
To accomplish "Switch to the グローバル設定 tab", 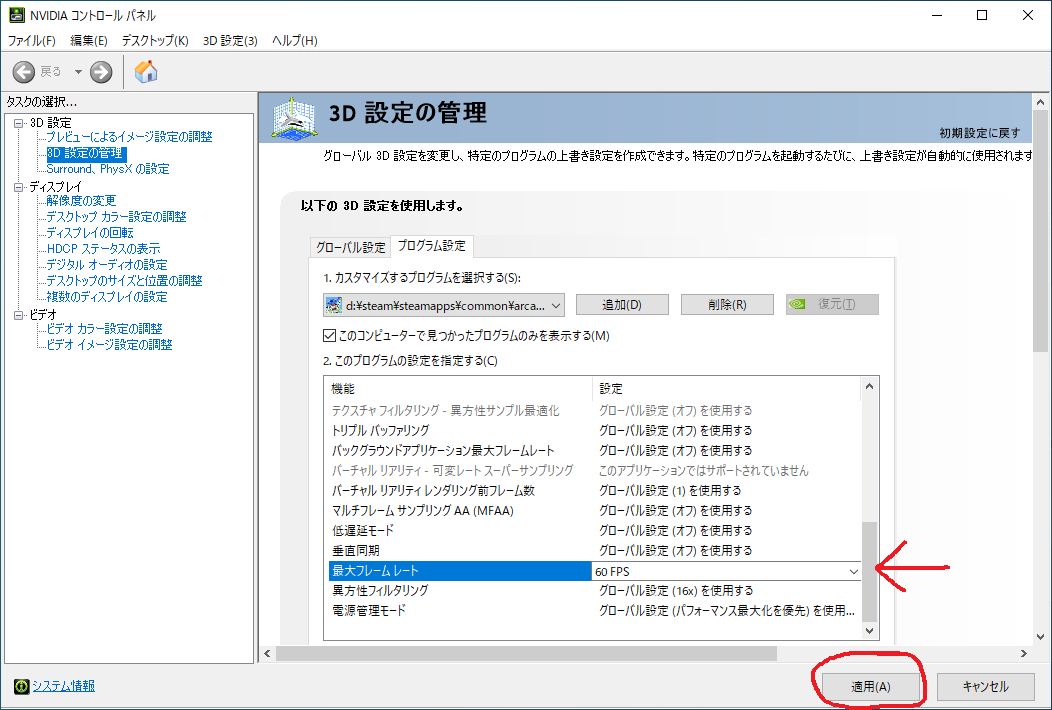I will tap(350, 247).
